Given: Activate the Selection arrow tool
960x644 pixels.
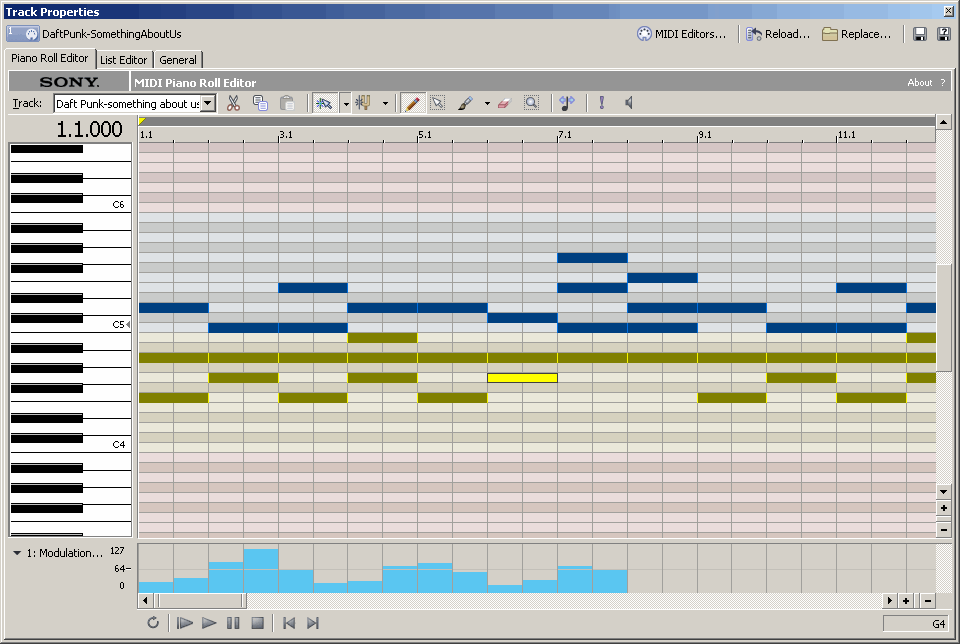Looking at the screenshot, I should [x=439, y=103].
